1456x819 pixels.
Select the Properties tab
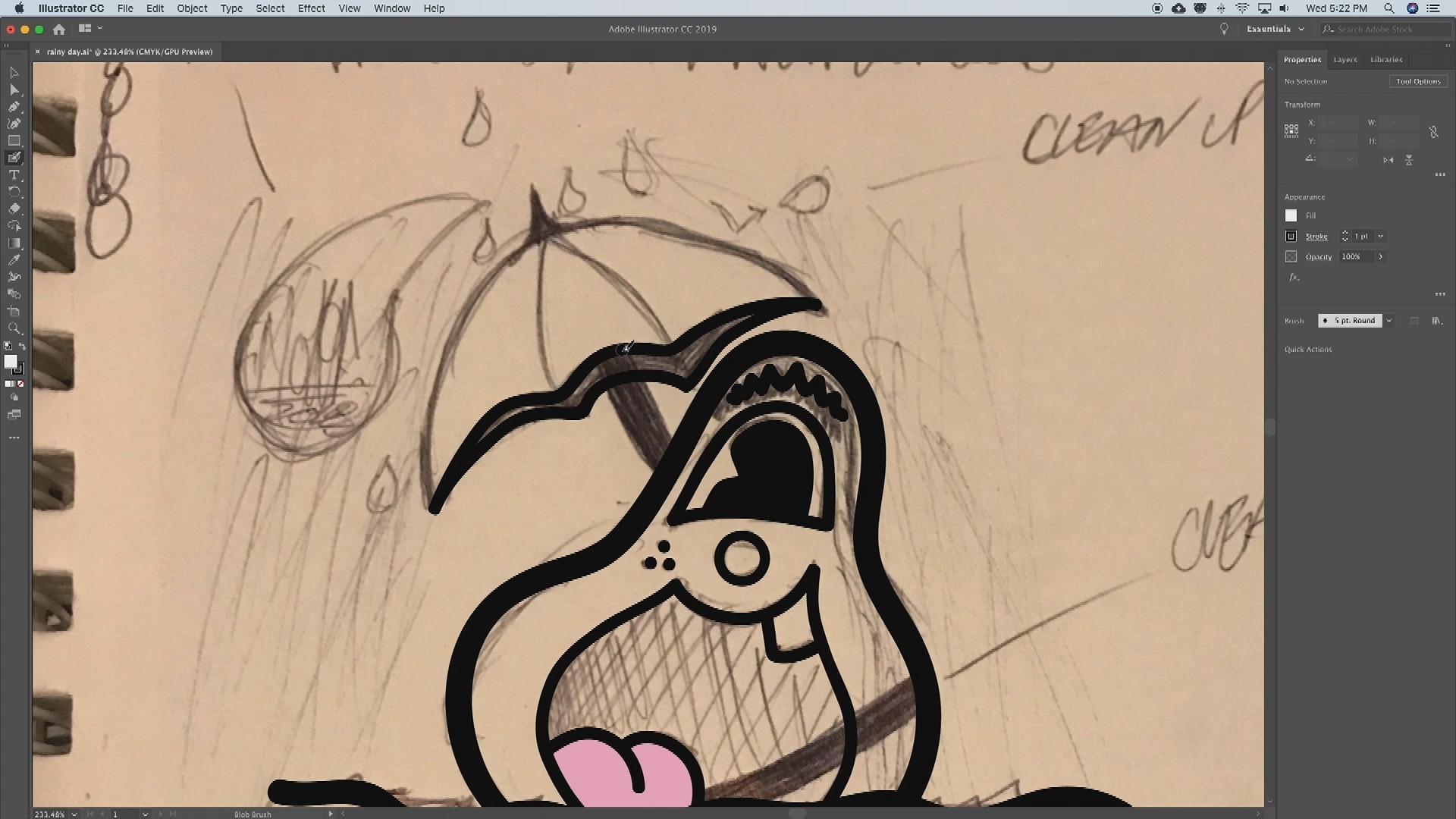coord(1302,60)
